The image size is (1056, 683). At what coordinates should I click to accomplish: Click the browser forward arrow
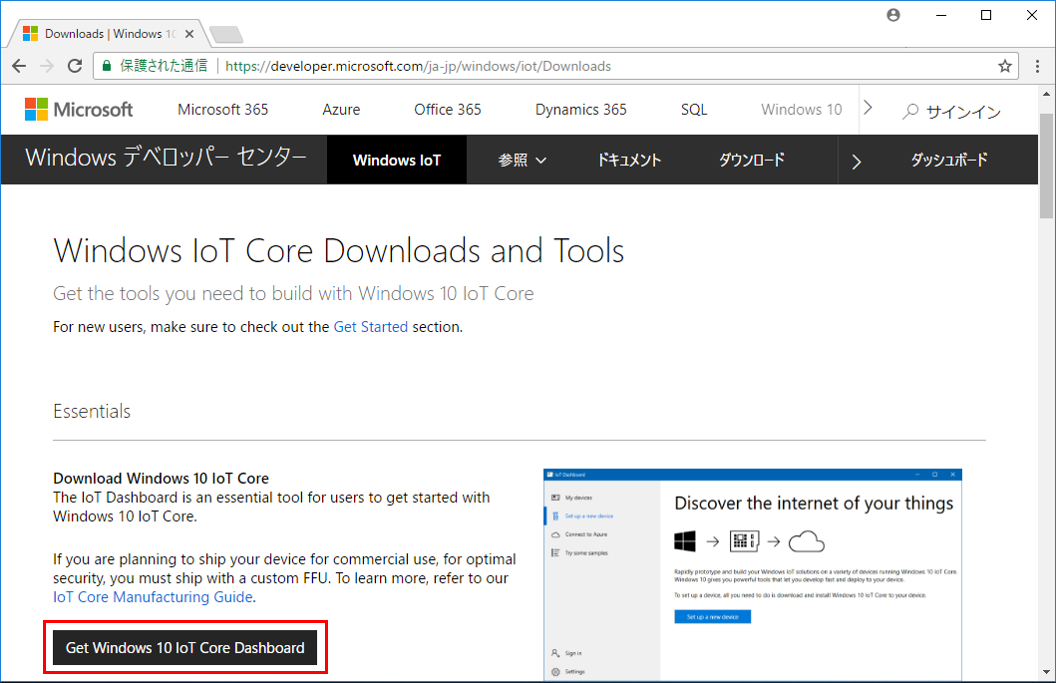coord(46,66)
